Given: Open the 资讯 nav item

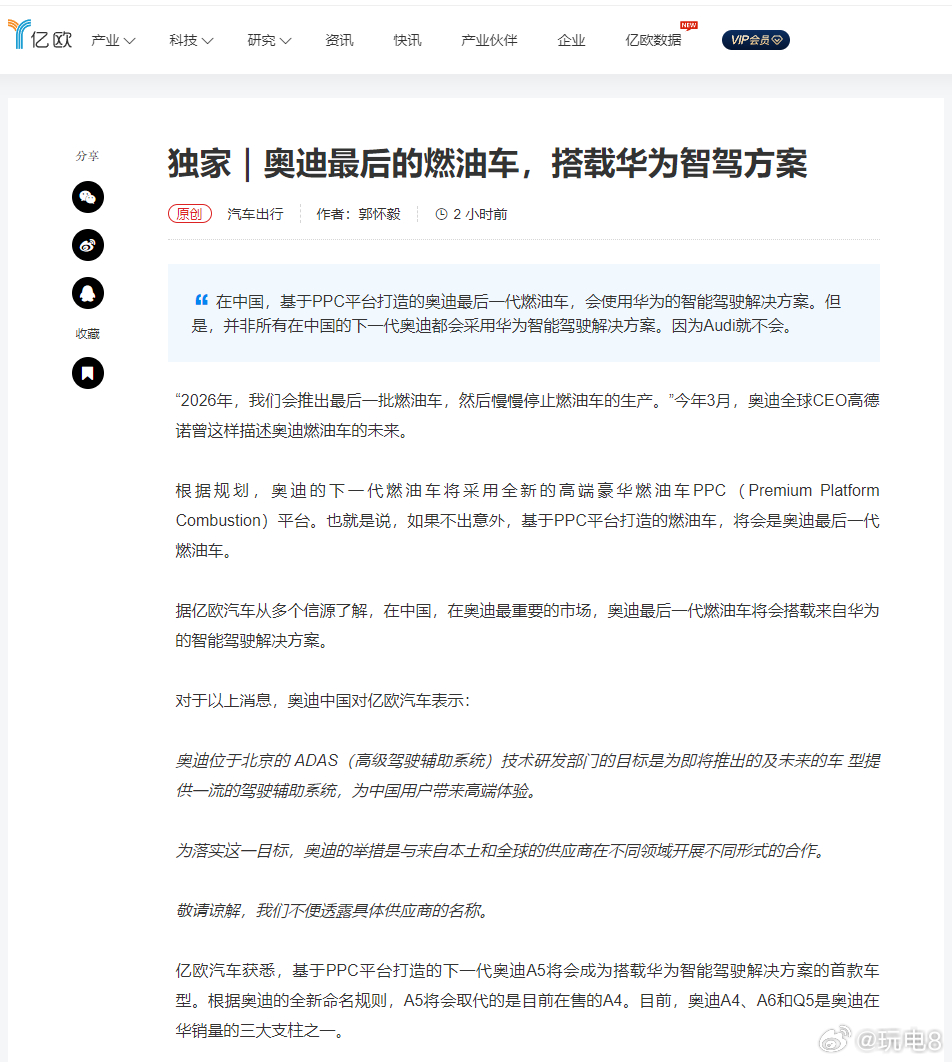Looking at the screenshot, I should click(339, 41).
